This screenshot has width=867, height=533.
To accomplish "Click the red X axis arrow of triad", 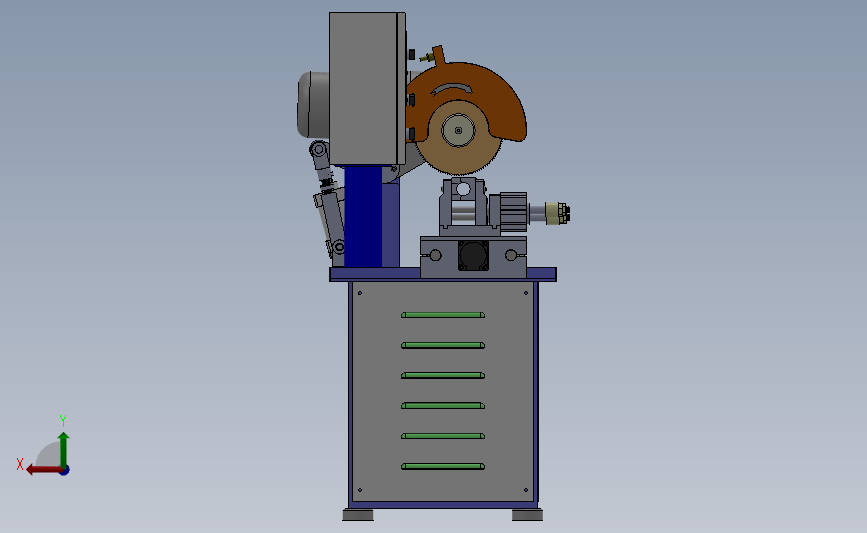I will pos(43,470).
